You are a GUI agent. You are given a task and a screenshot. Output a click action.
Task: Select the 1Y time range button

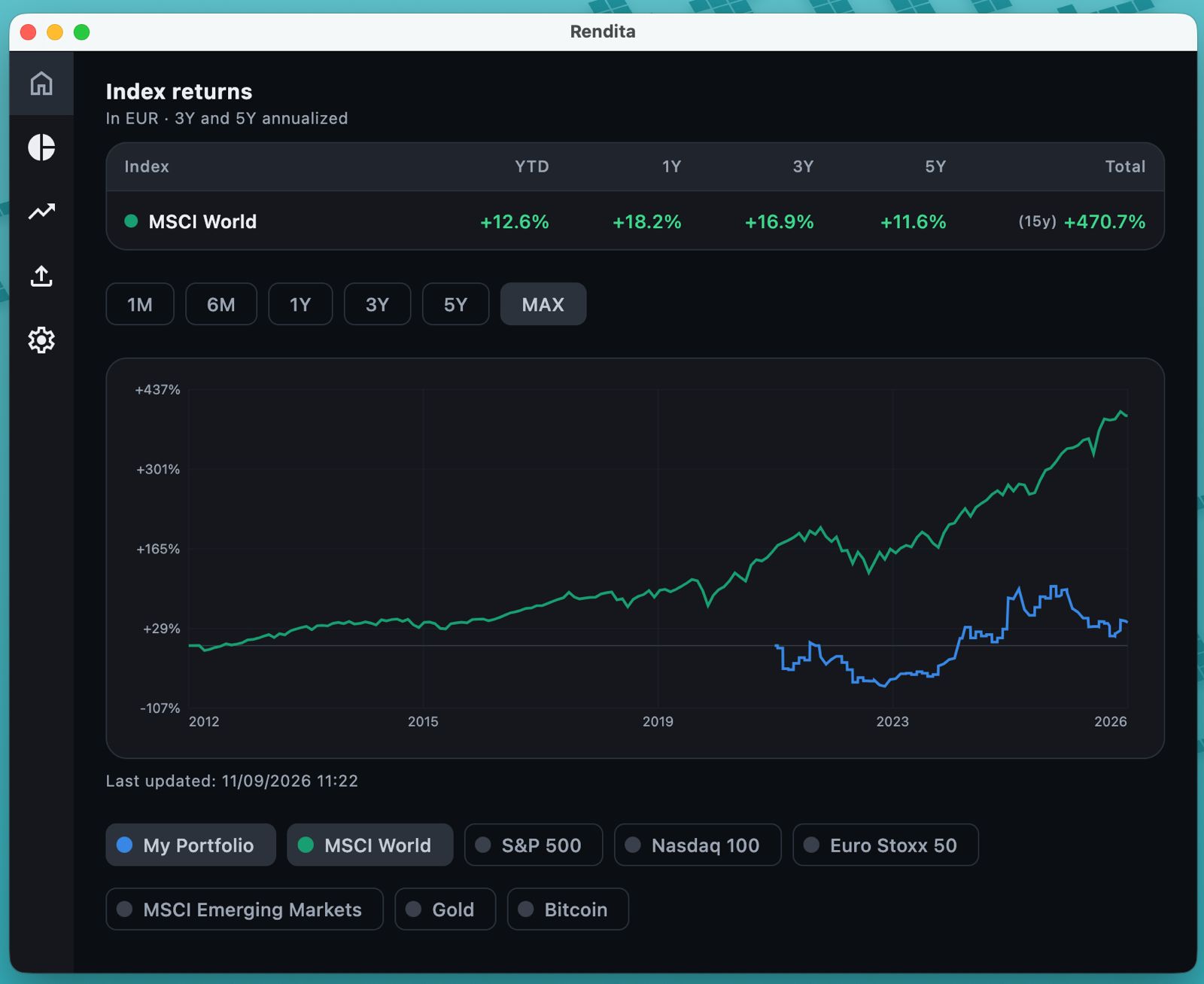click(300, 304)
